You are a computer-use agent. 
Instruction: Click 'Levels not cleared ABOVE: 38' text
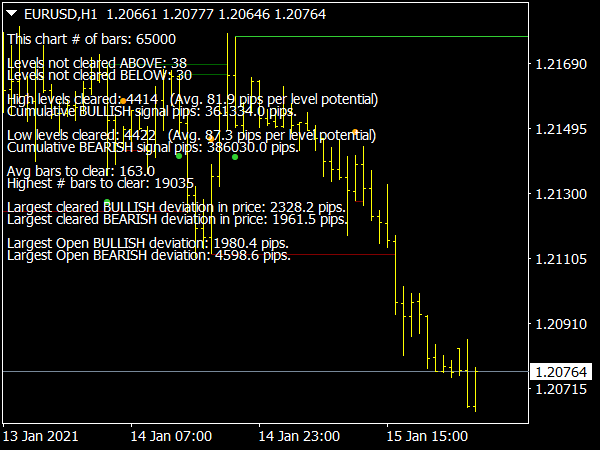click(97, 63)
